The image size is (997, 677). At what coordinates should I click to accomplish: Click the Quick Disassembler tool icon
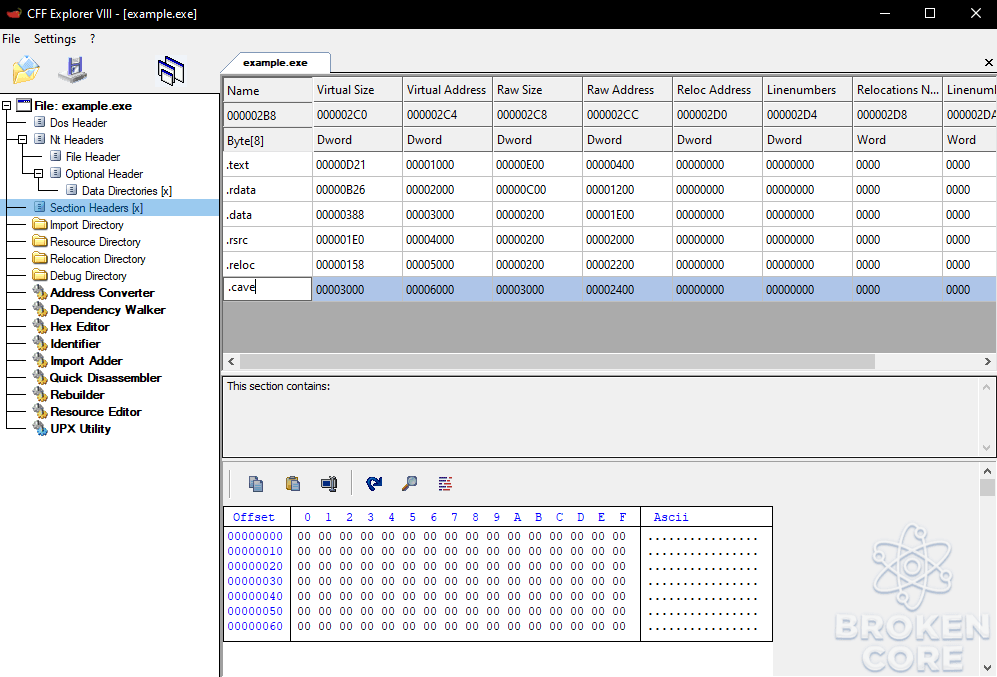pyautogui.click(x=40, y=378)
